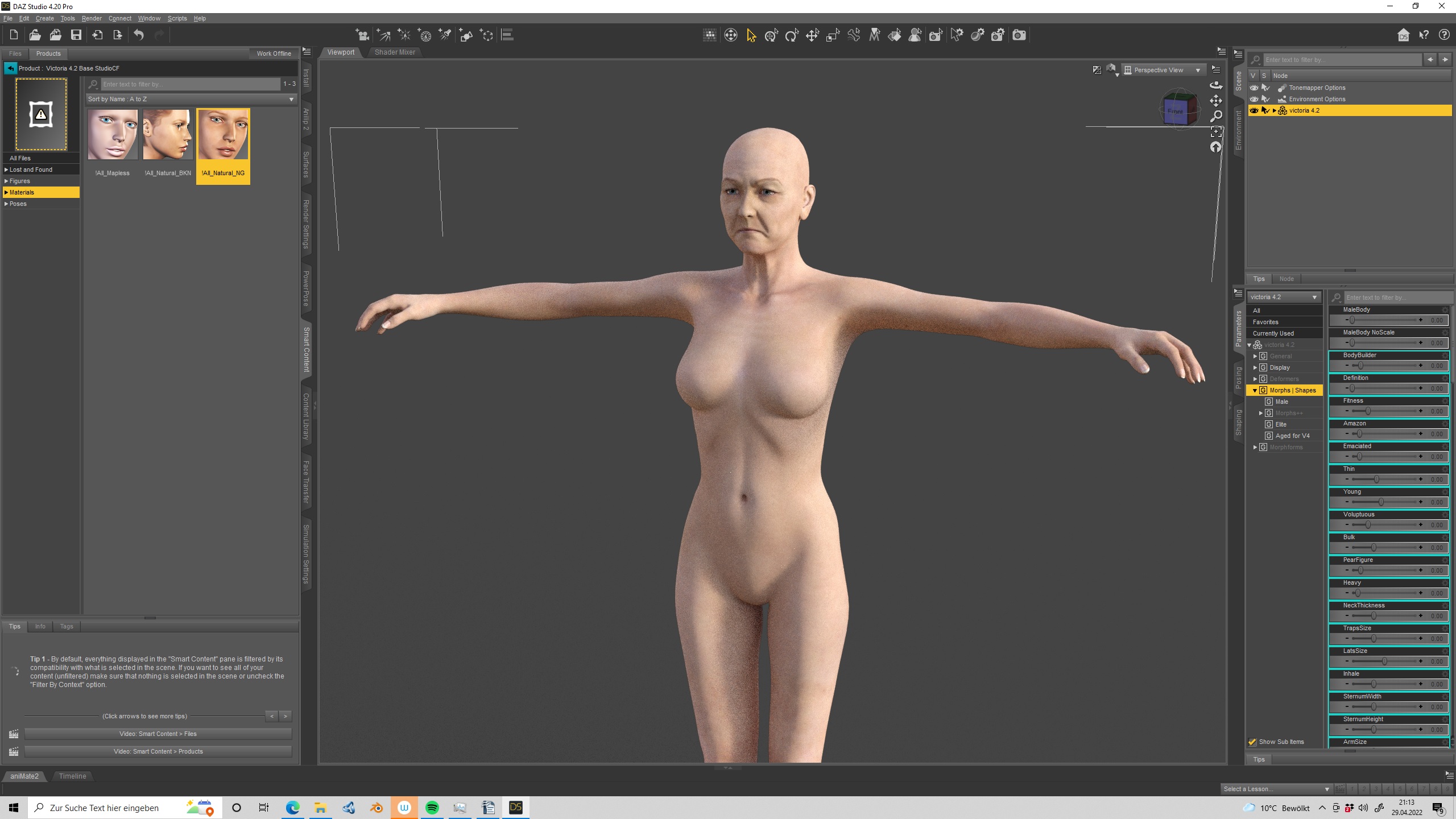Click the Render camera icon

click(x=1019, y=35)
